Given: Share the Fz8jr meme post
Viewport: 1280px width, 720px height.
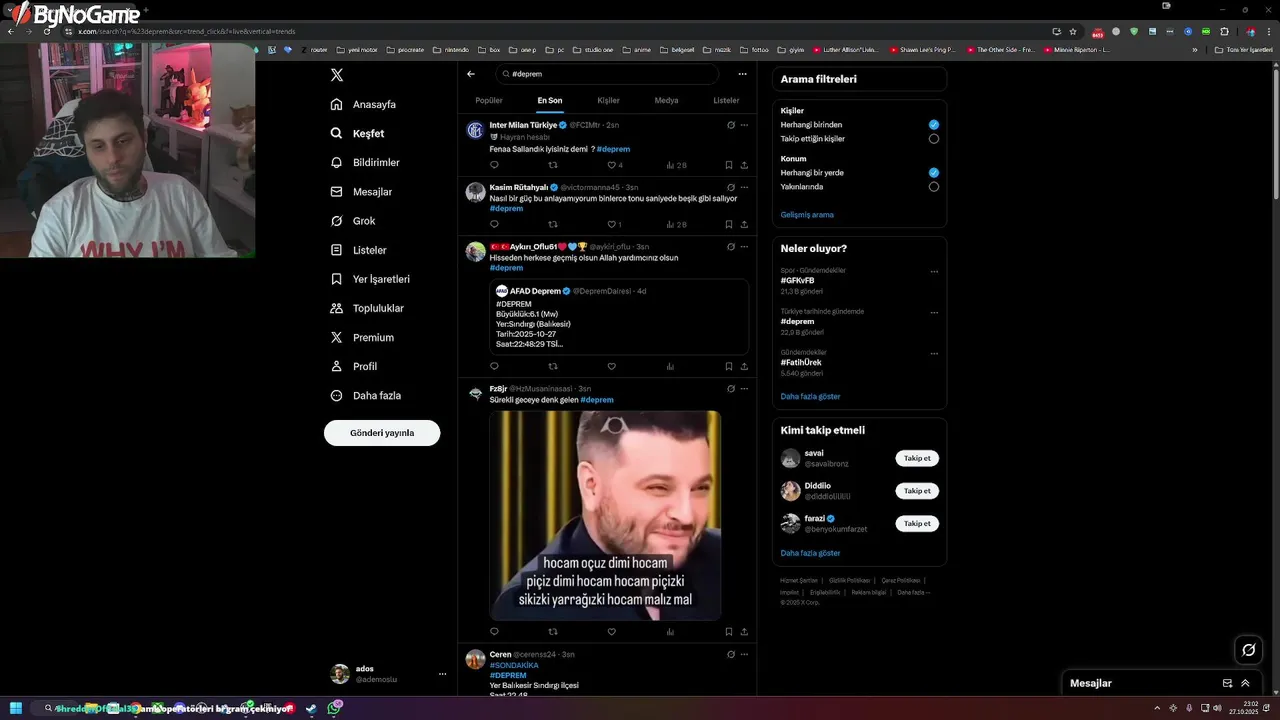Looking at the screenshot, I should coord(744,632).
